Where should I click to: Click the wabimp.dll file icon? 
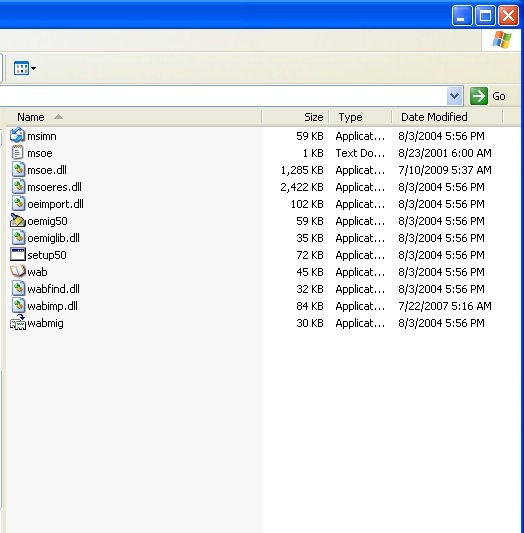18,305
